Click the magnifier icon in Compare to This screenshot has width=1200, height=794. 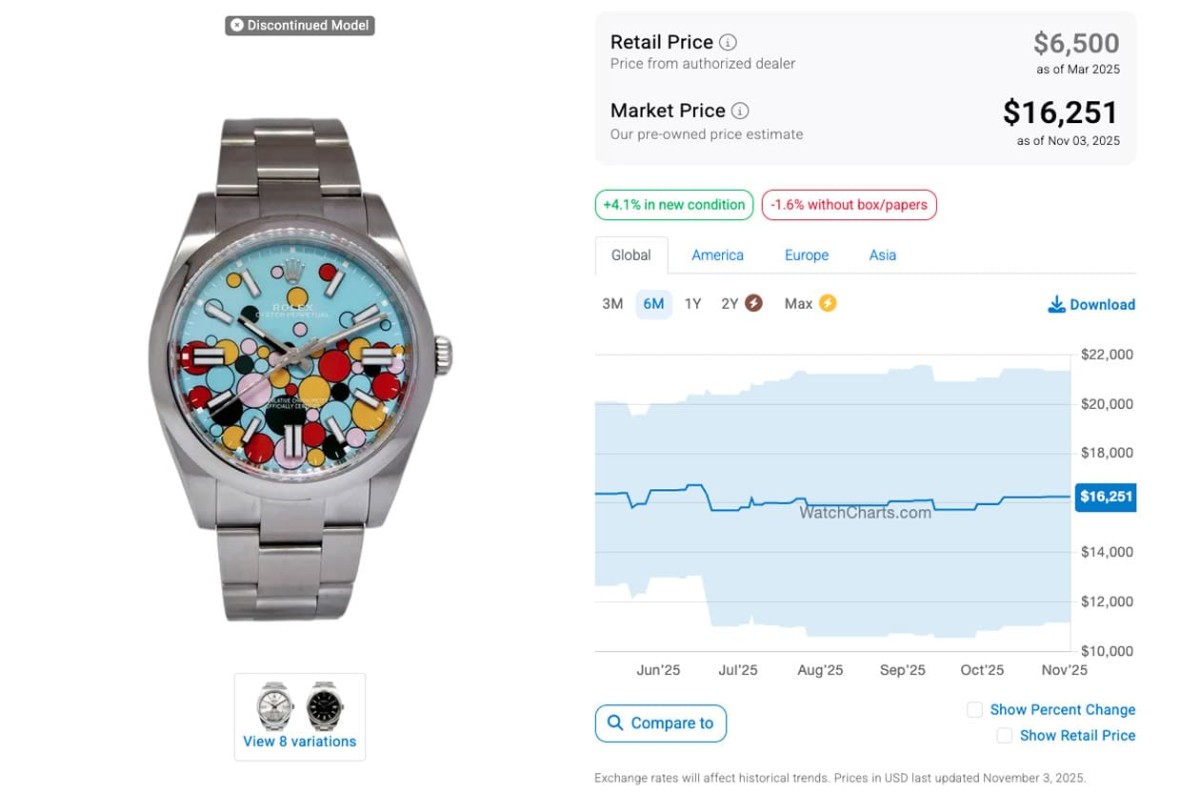point(615,723)
